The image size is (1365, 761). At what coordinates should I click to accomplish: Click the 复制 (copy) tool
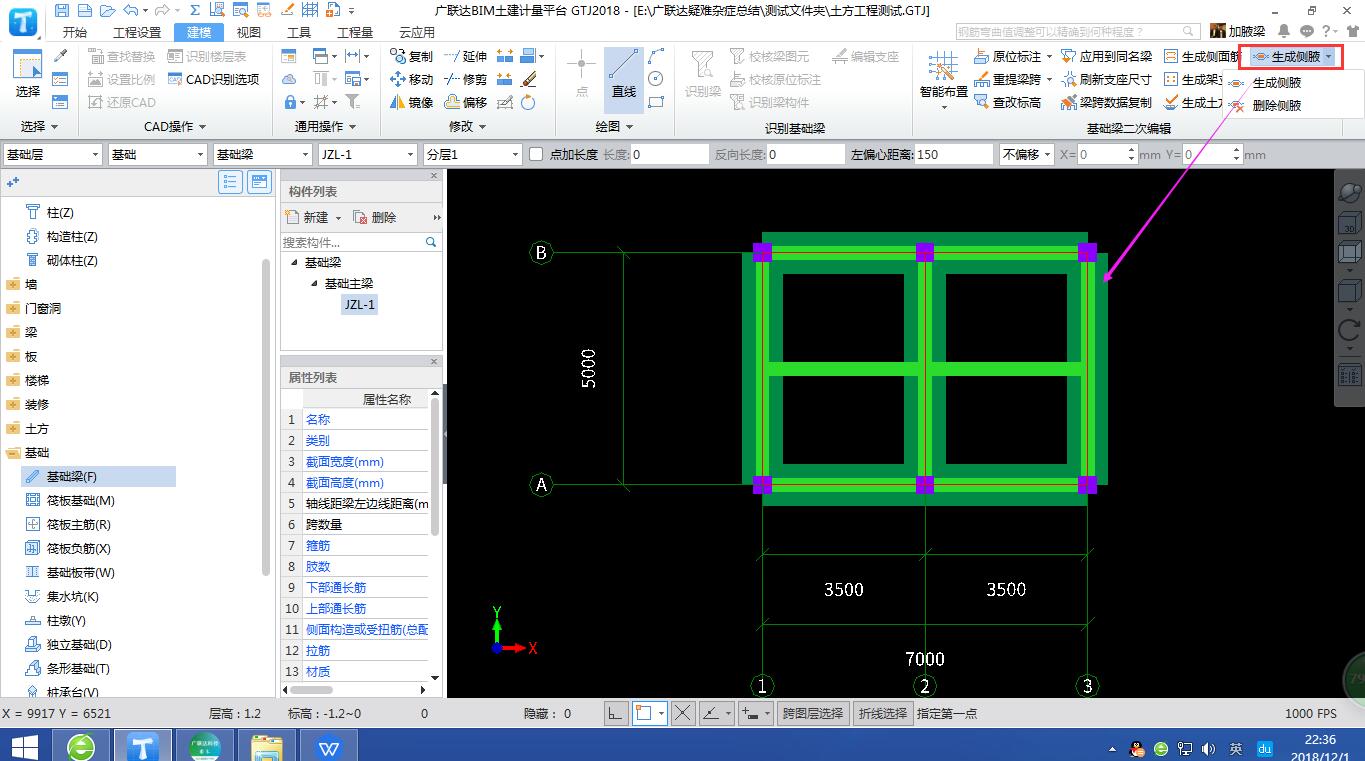tap(411, 56)
